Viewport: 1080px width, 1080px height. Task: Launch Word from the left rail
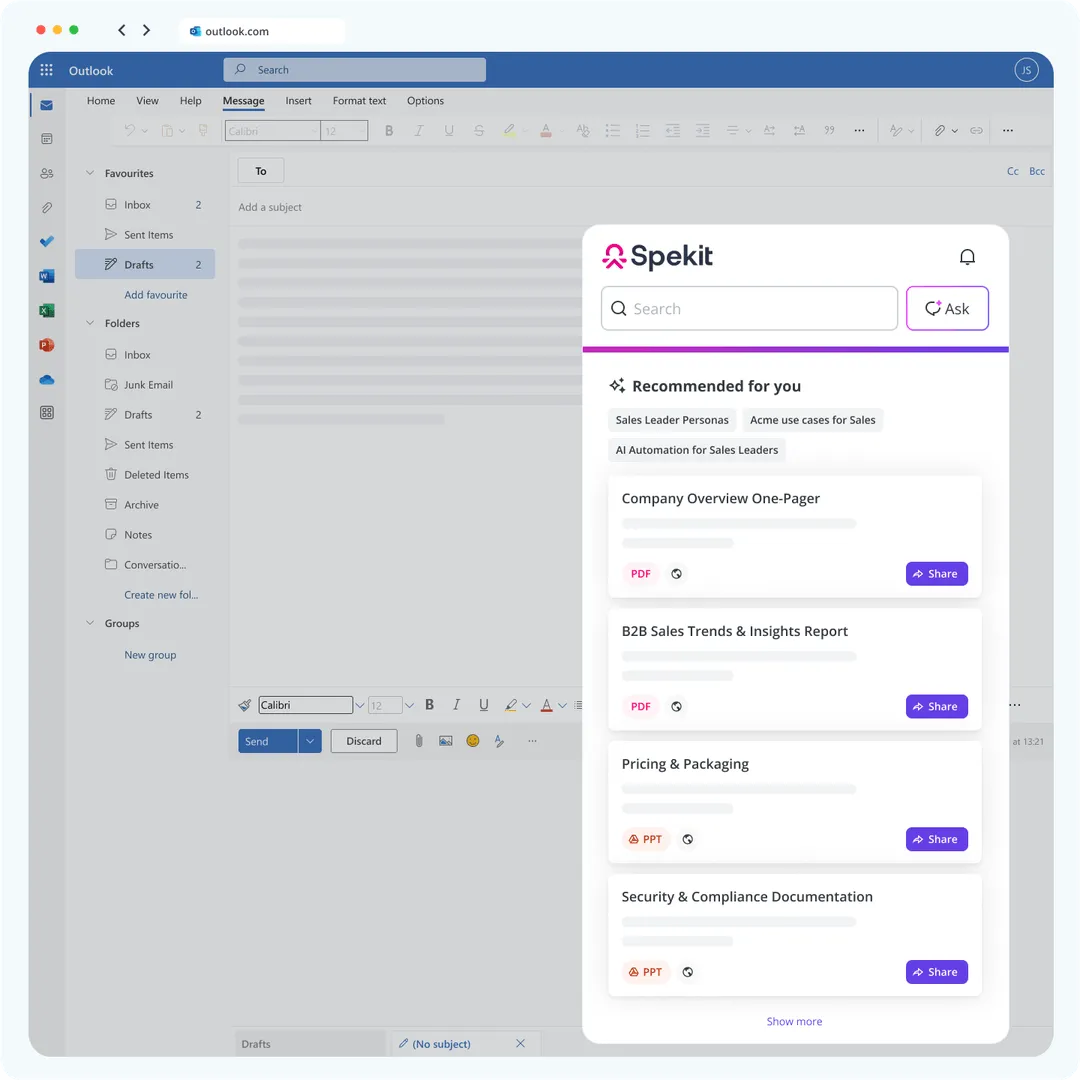click(x=46, y=276)
